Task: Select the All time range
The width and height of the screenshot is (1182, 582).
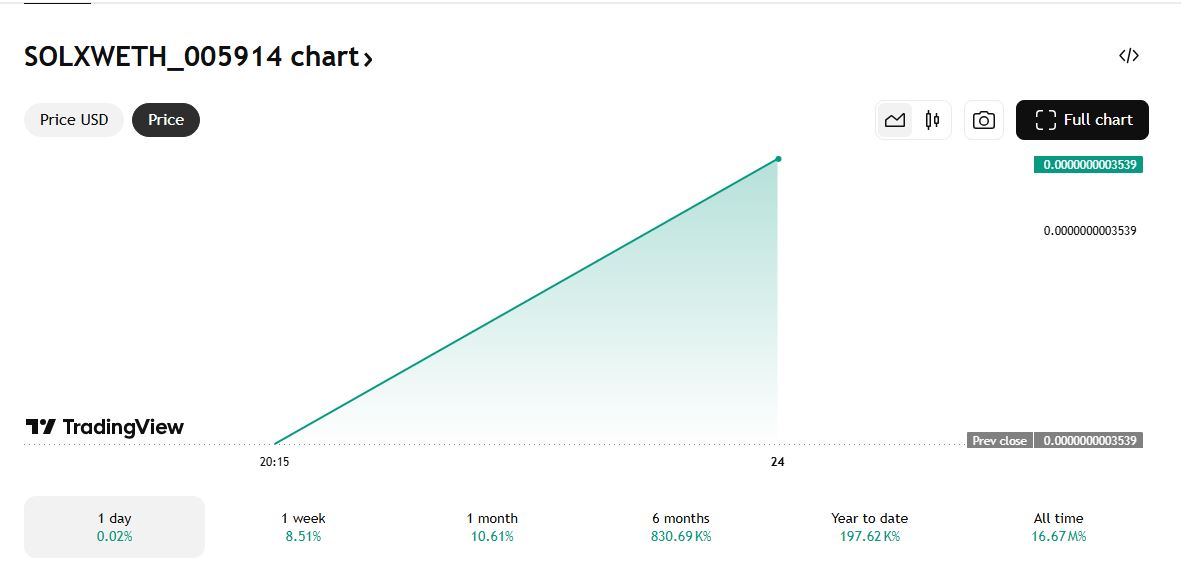Action: (1058, 527)
